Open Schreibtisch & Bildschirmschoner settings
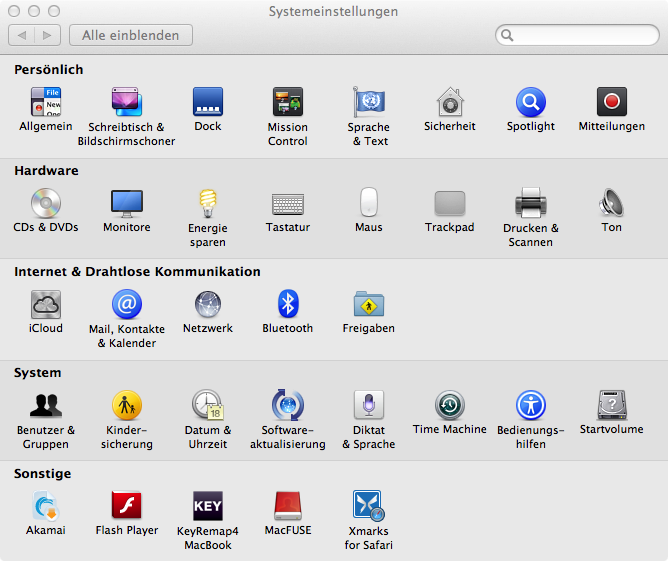 [x=126, y=103]
